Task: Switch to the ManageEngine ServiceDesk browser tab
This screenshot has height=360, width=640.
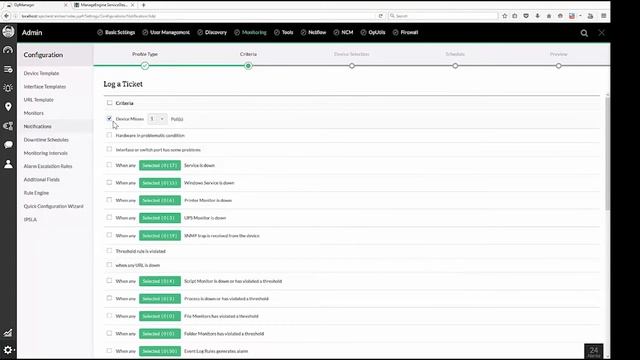Action: (104, 5)
